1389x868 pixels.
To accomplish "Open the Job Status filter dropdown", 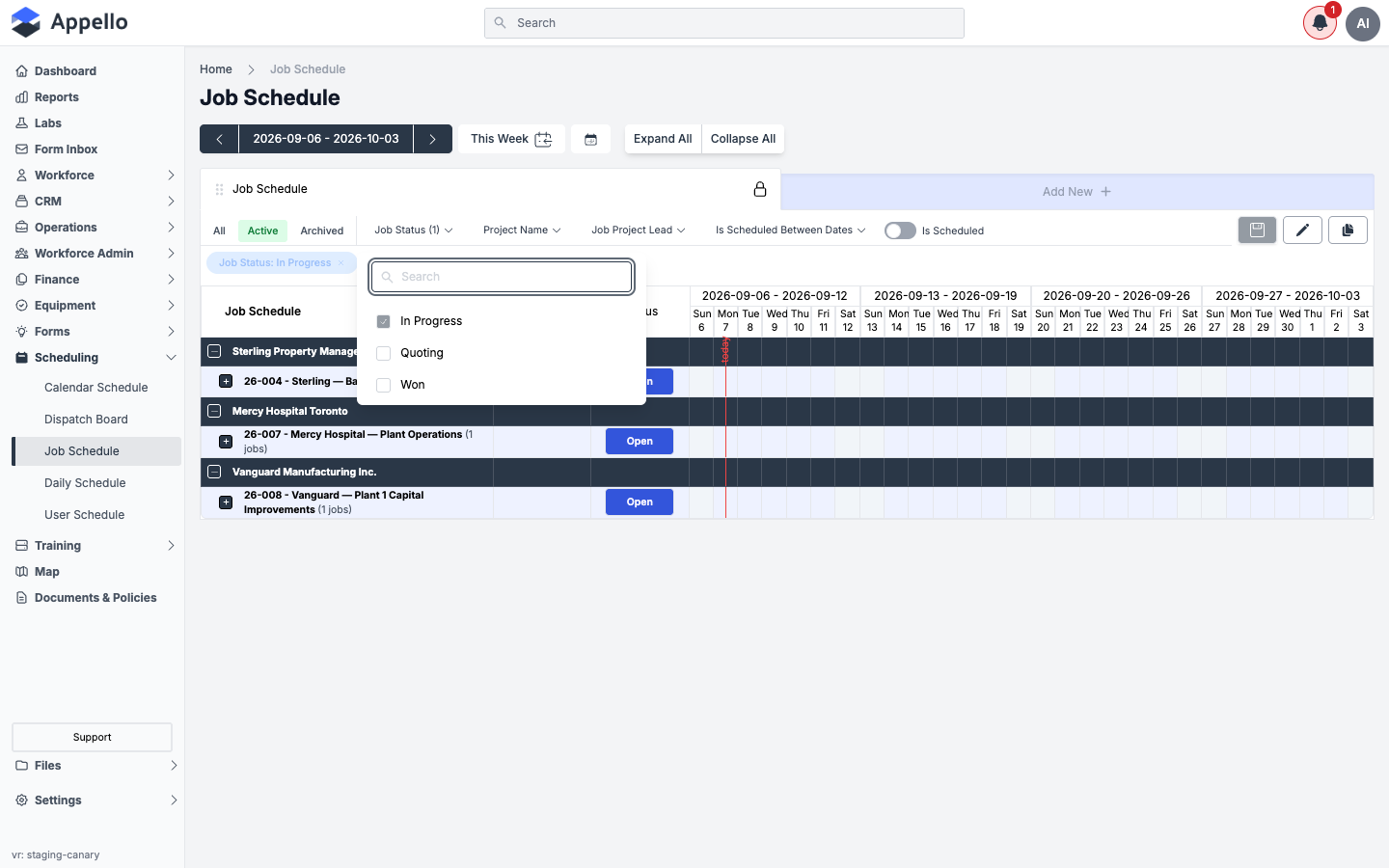I will tap(414, 231).
